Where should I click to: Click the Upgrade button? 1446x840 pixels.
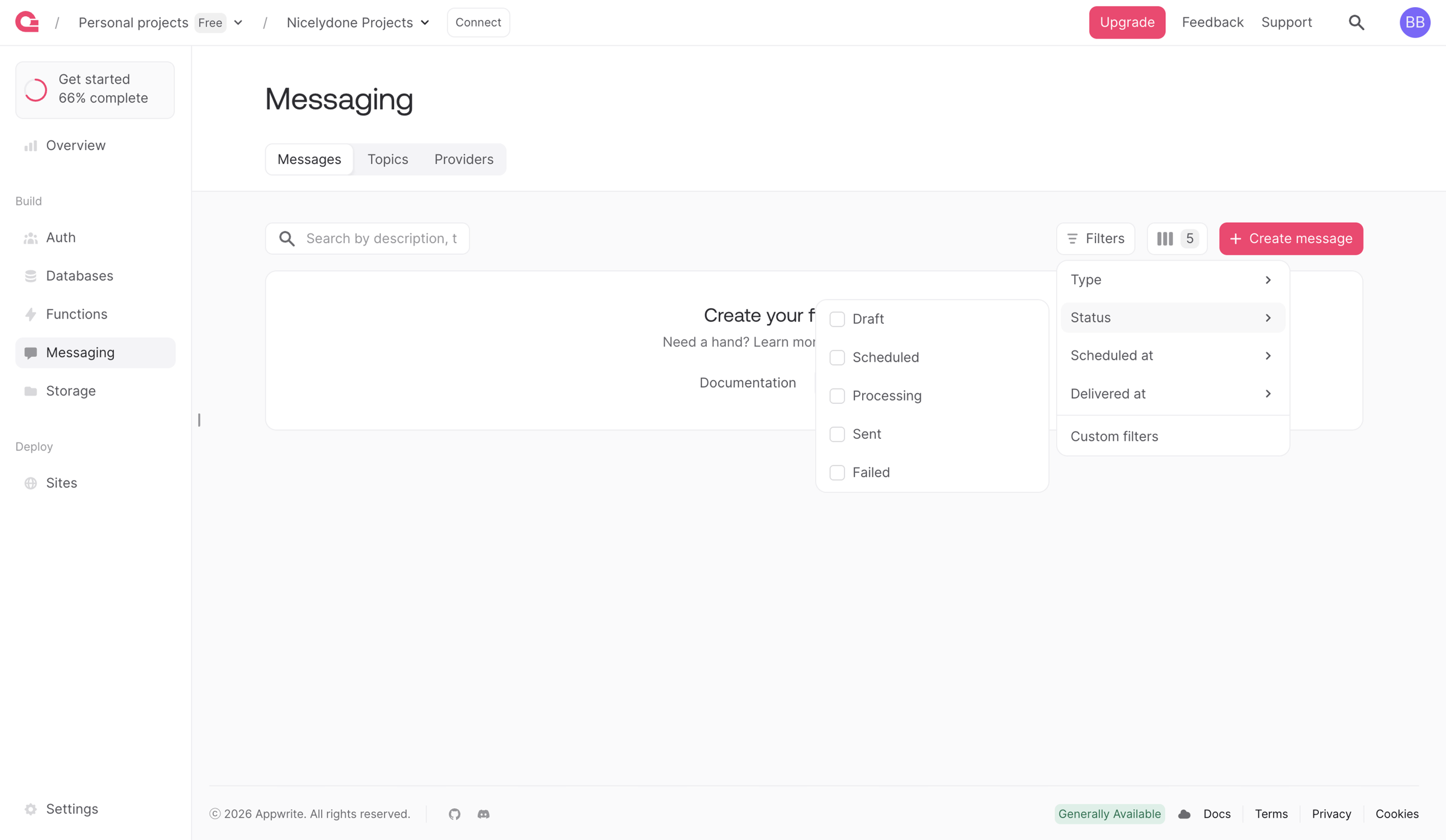point(1127,22)
